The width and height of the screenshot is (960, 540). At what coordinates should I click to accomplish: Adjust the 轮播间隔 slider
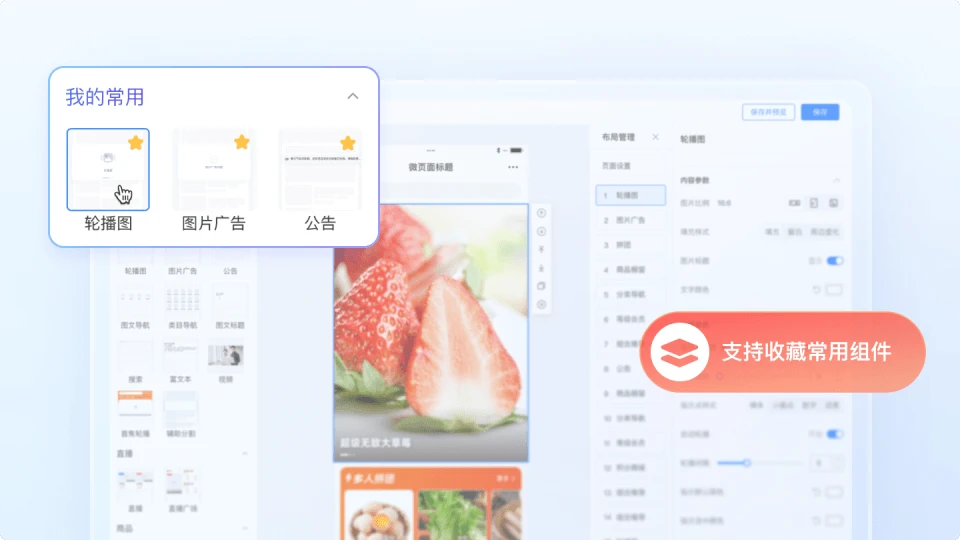tap(759, 463)
